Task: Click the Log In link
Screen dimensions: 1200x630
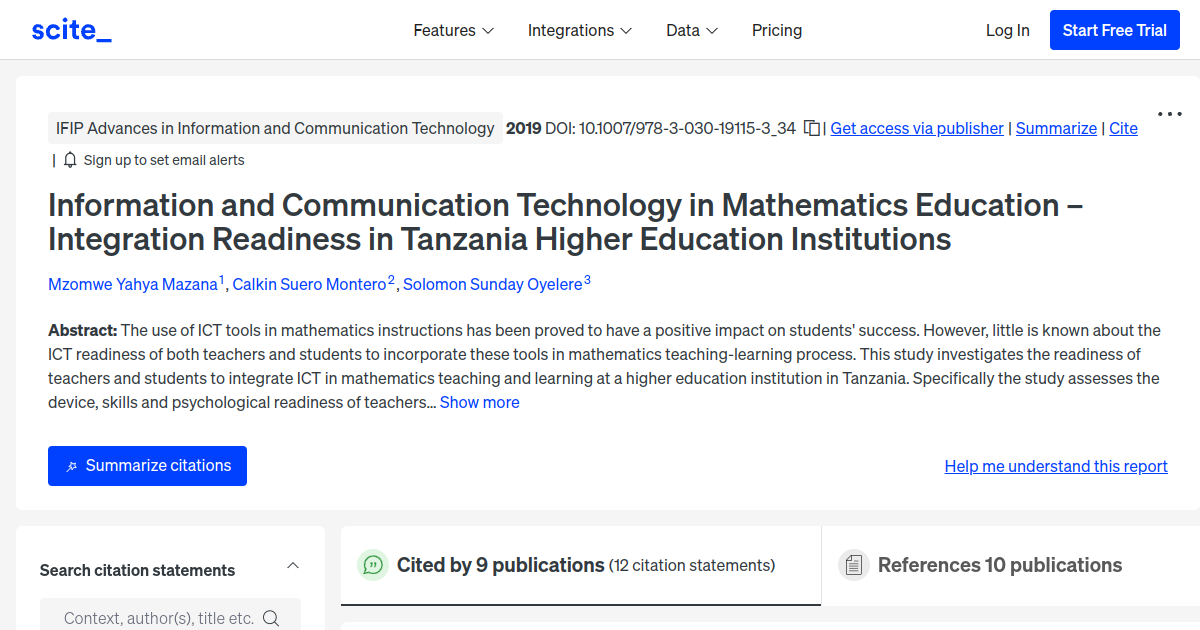Action: coord(1007,30)
